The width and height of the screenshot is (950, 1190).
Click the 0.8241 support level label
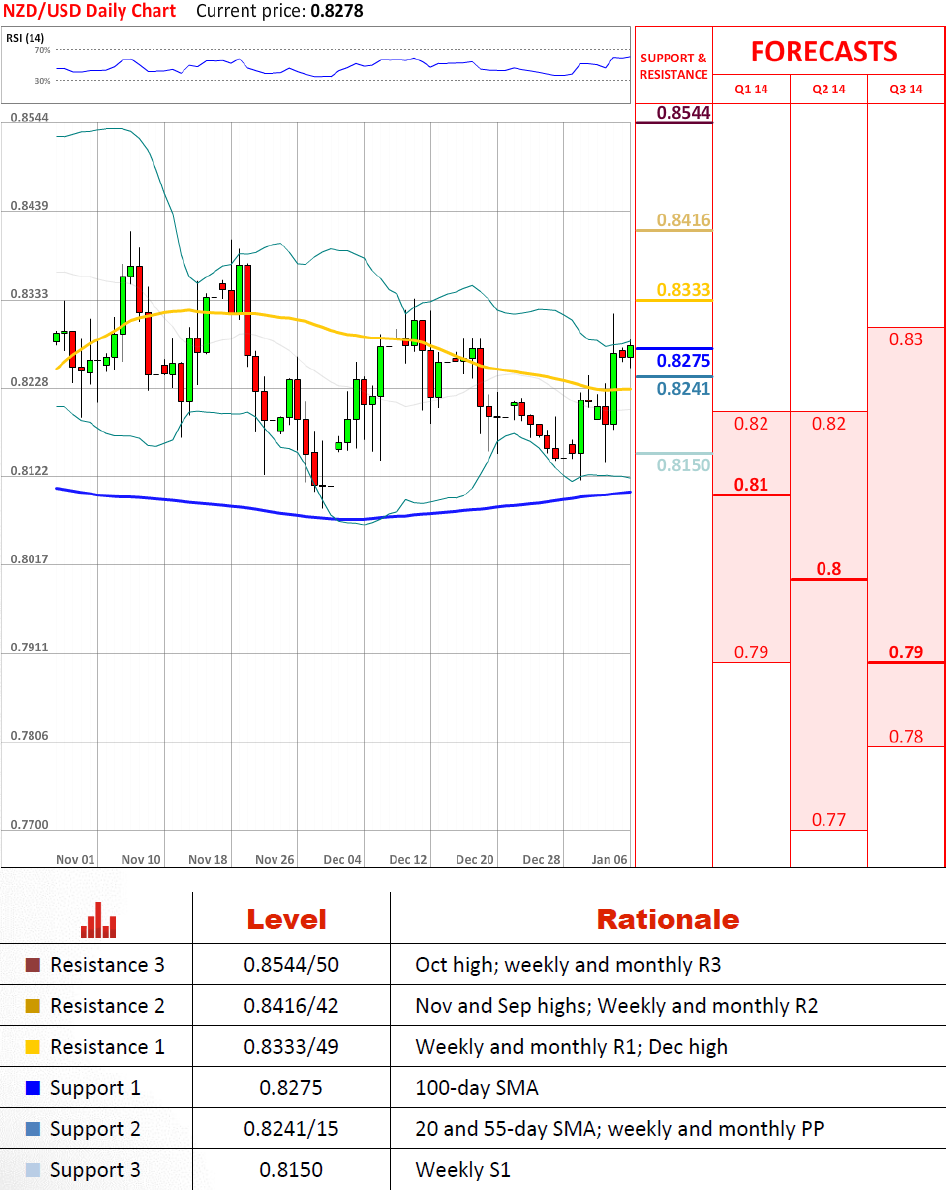(684, 389)
